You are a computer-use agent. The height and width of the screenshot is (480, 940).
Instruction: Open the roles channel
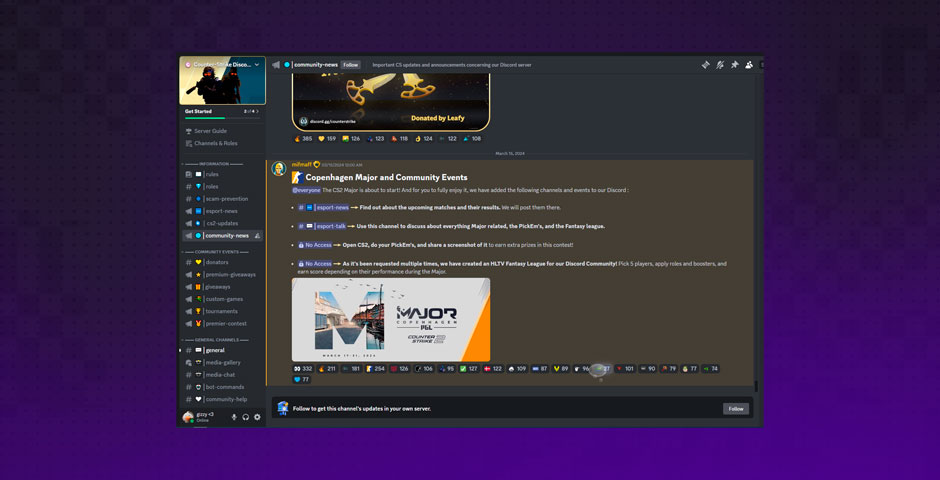click(x=222, y=186)
